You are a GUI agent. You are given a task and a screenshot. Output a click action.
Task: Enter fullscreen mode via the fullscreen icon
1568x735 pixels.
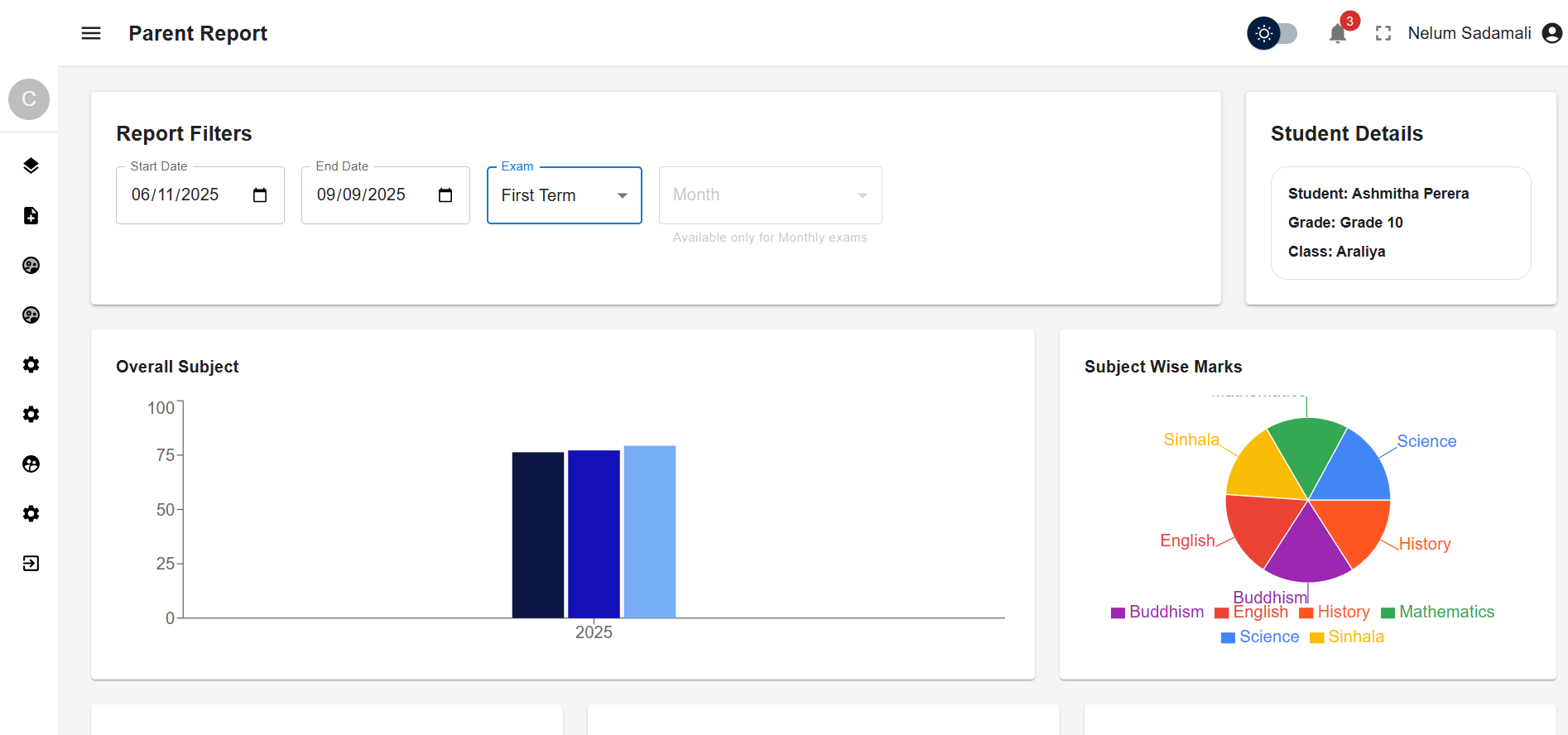(x=1383, y=33)
